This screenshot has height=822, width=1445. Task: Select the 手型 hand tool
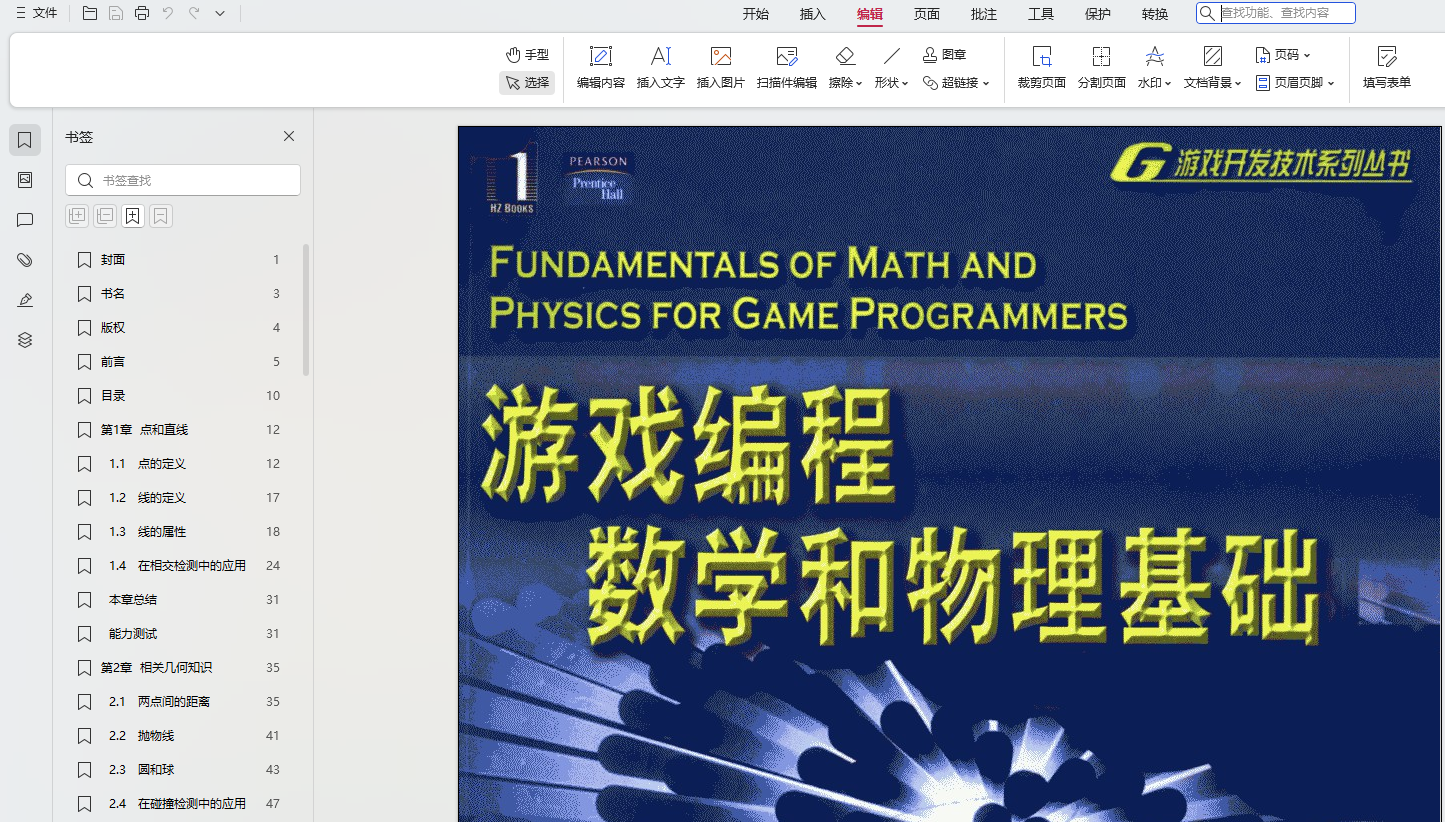[x=527, y=55]
